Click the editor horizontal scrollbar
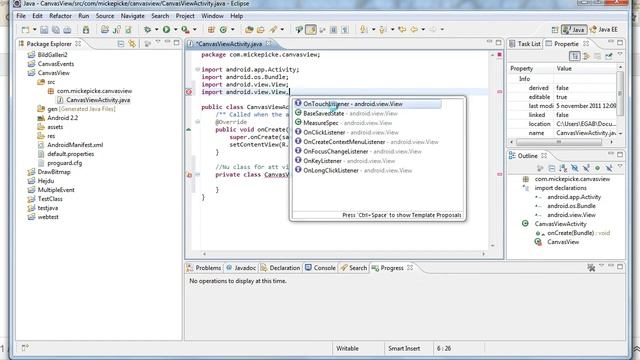The image size is (640, 360). 344,253
